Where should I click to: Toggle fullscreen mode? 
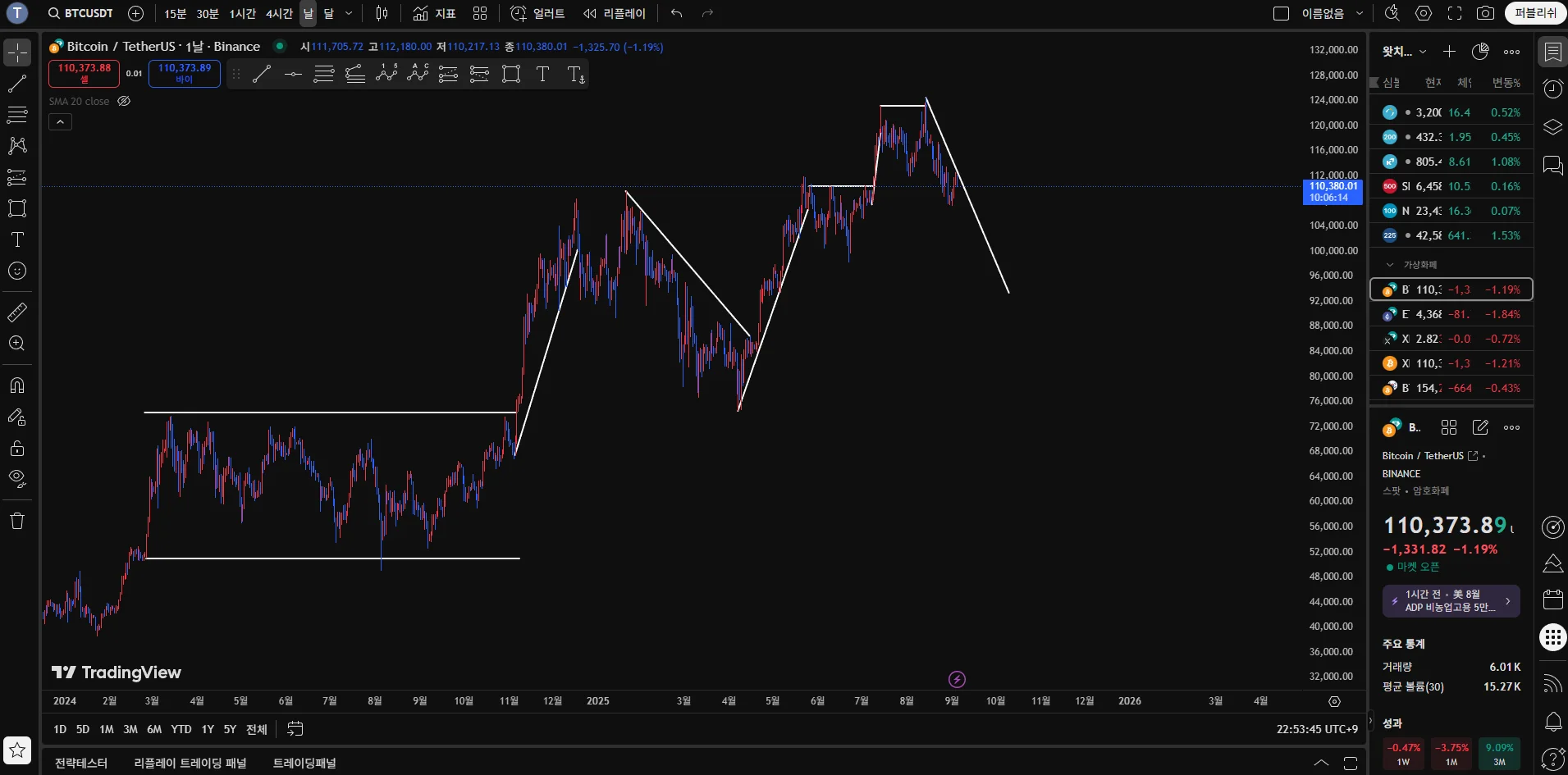(x=1455, y=13)
